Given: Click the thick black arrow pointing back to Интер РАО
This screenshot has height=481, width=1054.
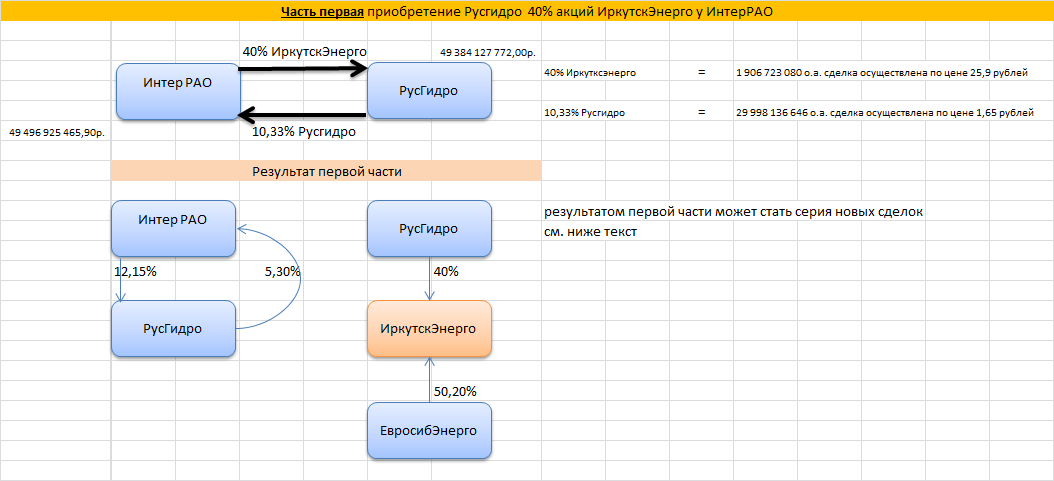Looking at the screenshot, I should 302,113.
